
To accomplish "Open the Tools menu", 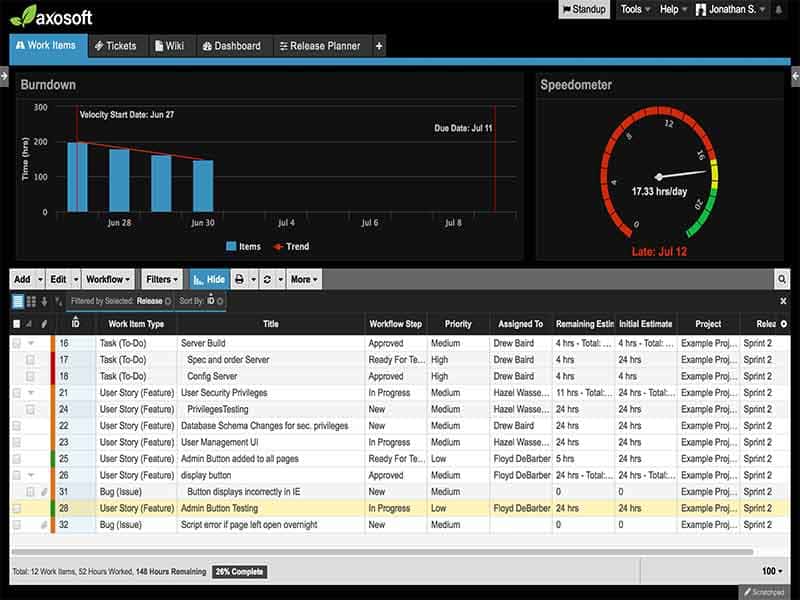I will (x=634, y=9).
